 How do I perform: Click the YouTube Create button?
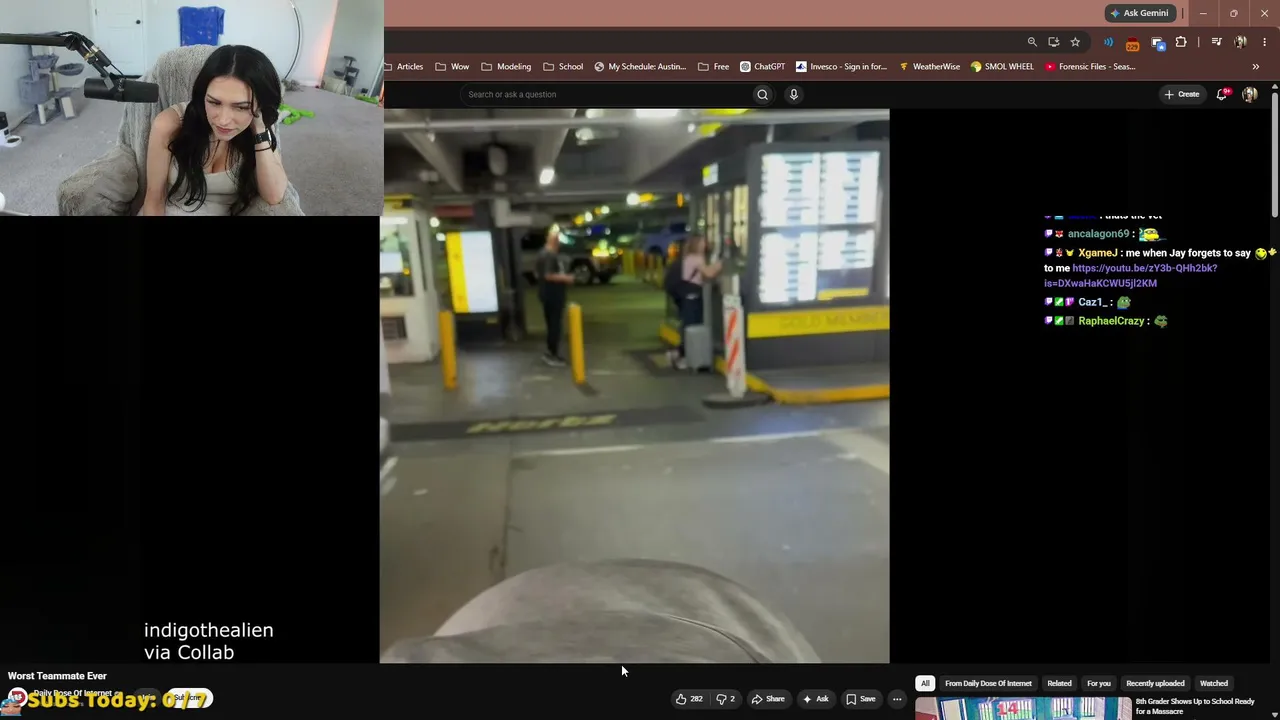[x=1182, y=94]
